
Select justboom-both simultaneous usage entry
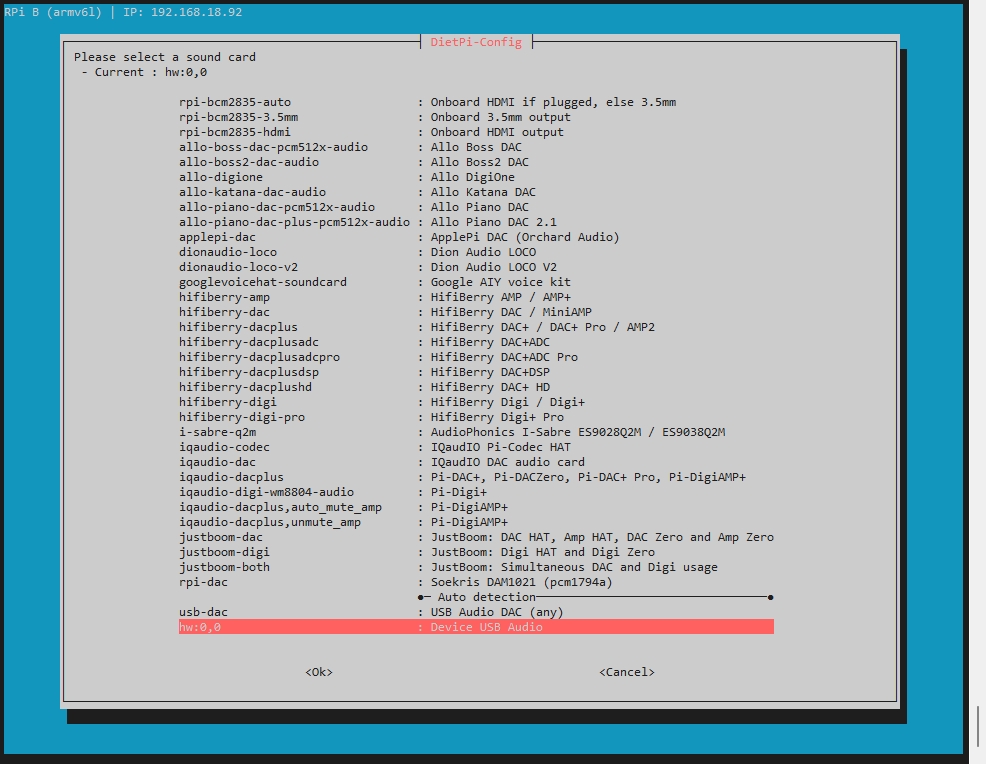tap(476, 567)
